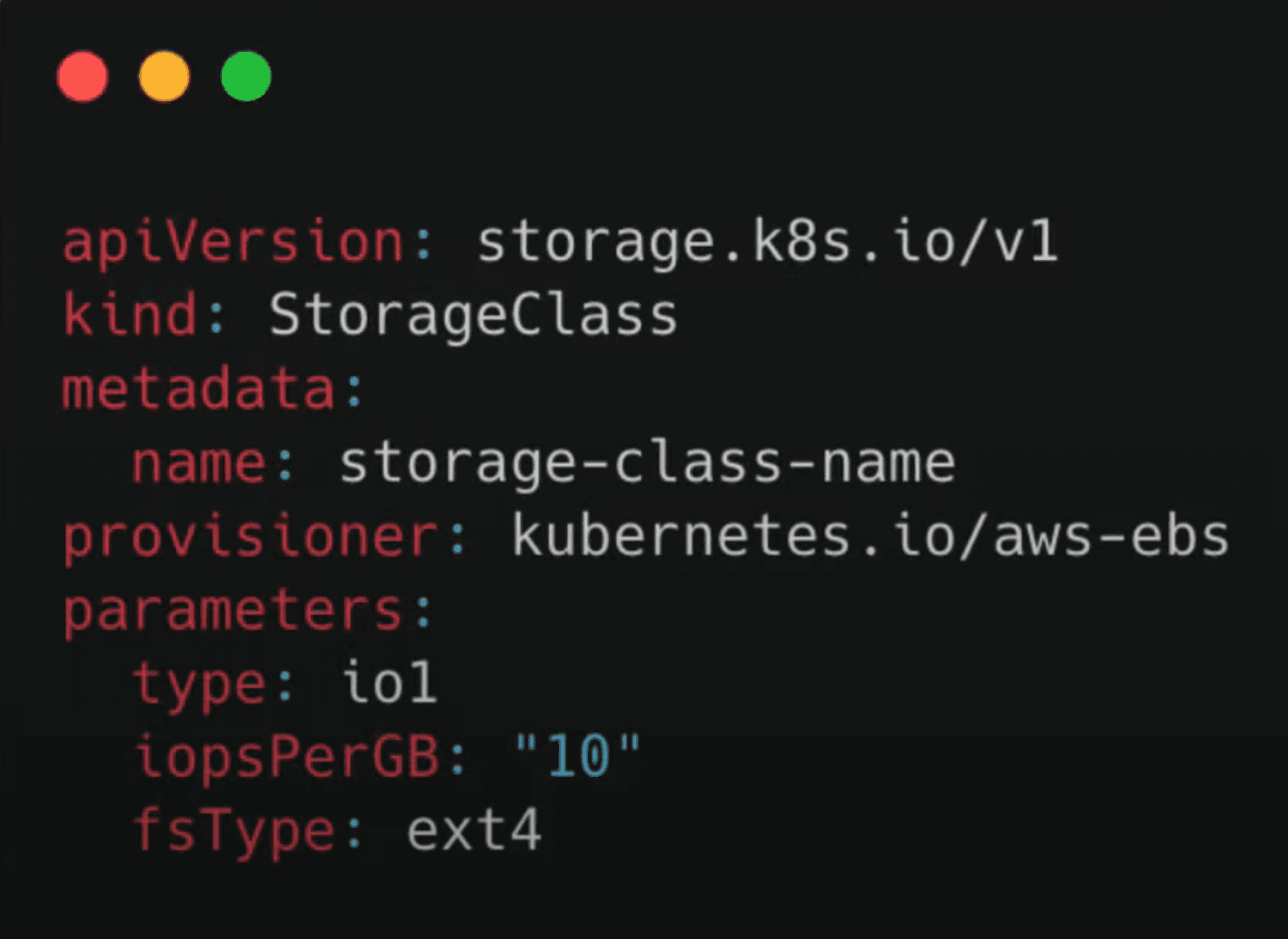Click the type key under parameters

(199, 684)
